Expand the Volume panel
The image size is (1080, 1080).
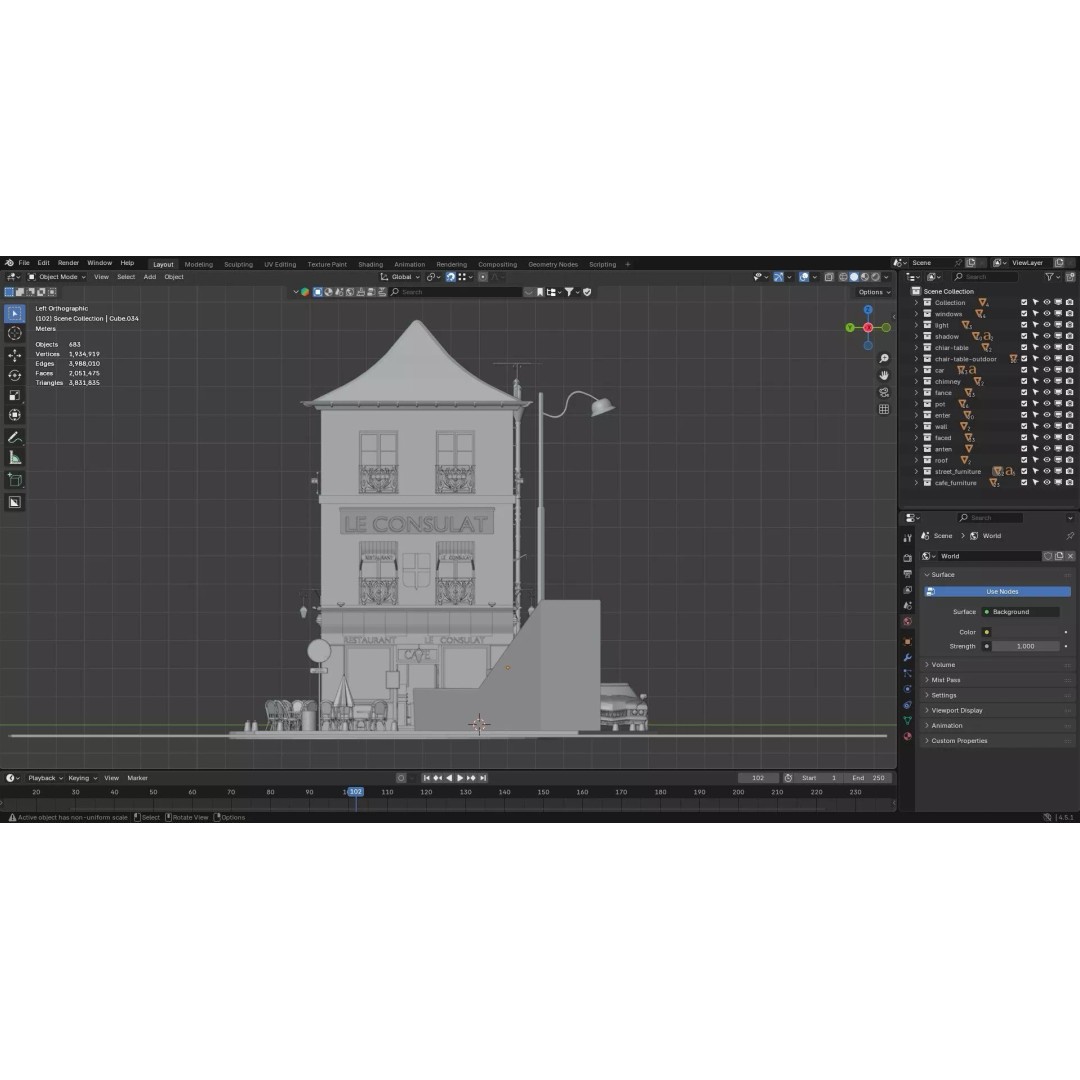pos(997,665)
